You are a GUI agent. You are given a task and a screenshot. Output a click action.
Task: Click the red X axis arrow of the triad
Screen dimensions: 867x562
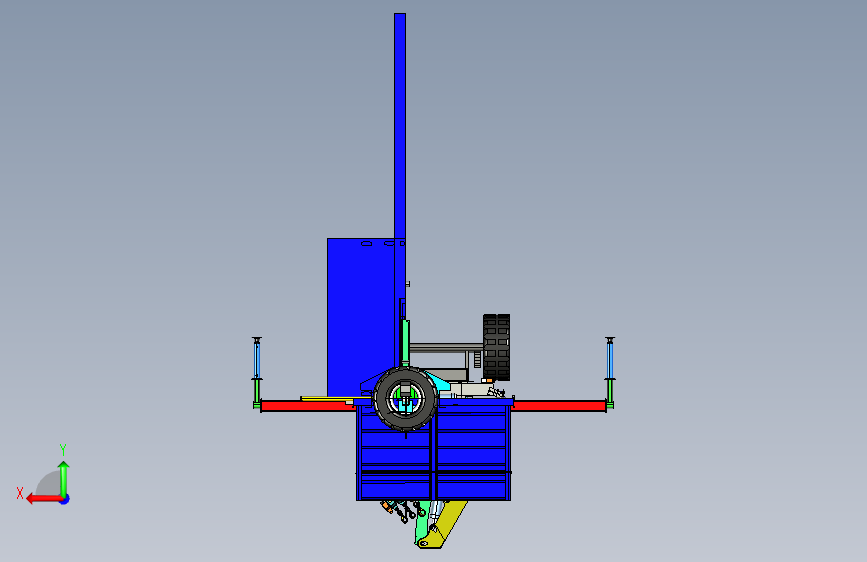click(43, 499)
